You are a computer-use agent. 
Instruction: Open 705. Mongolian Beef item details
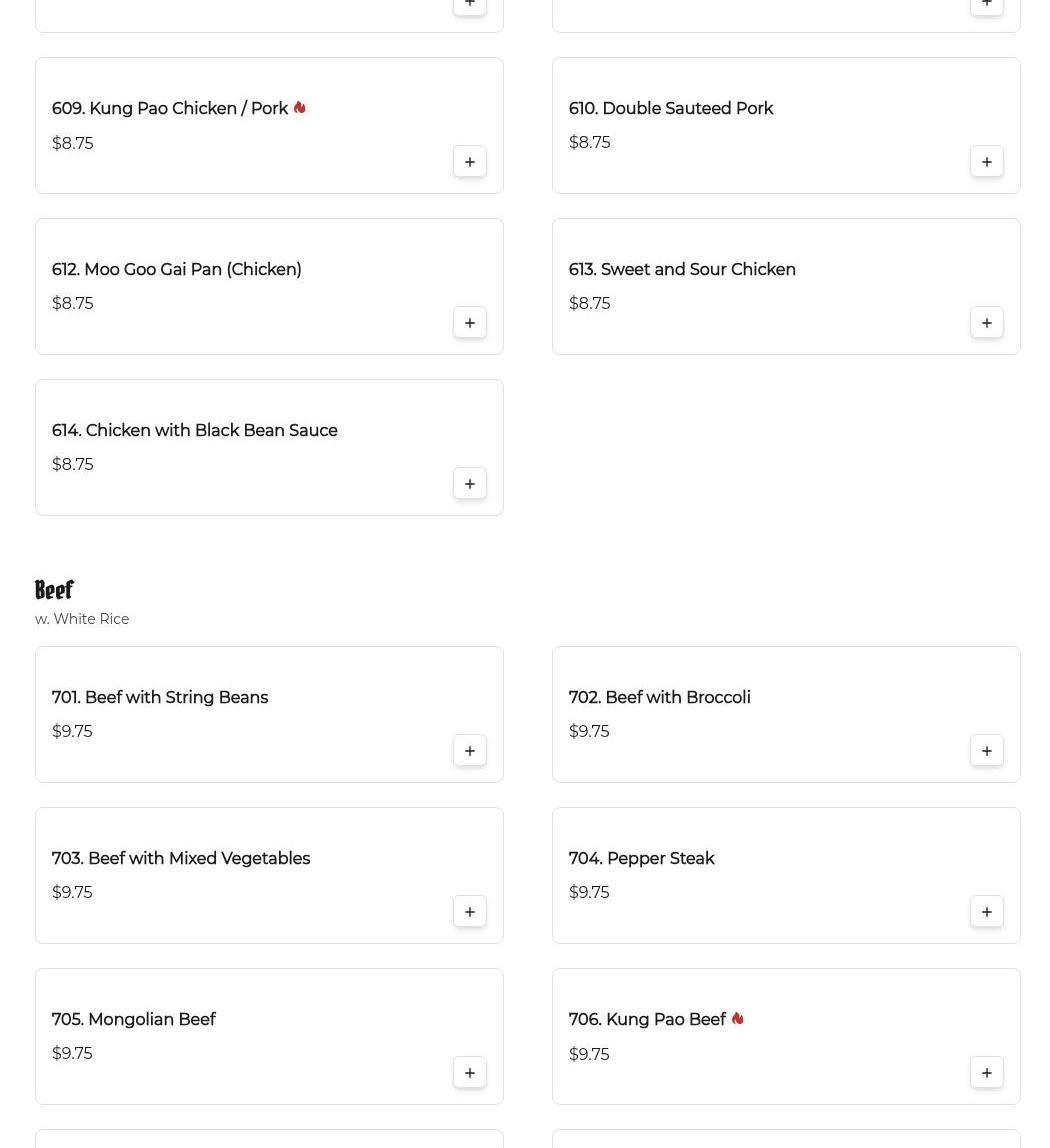(134, 1020)
